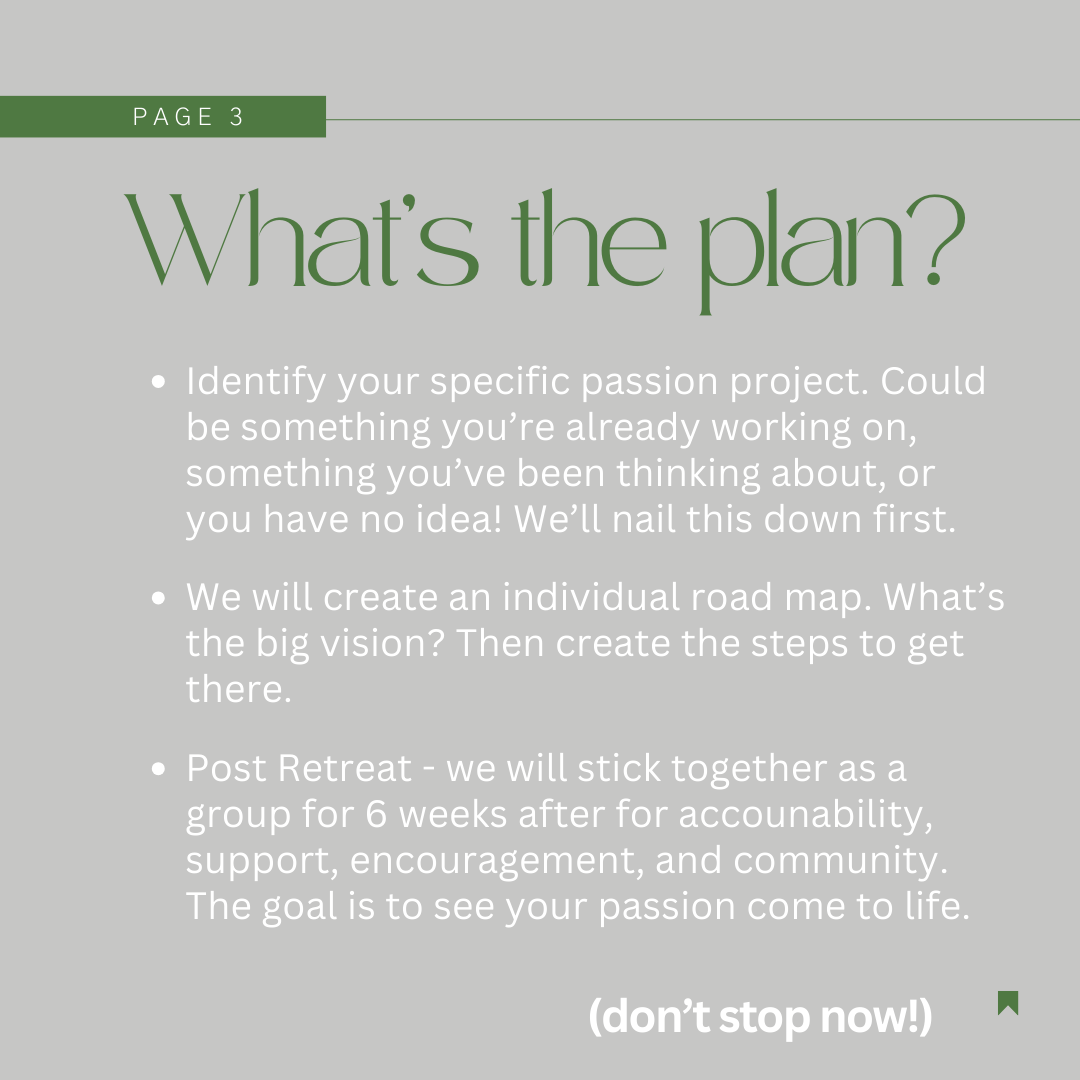Click the "(don't stop now!)" text

[760, 1016]
